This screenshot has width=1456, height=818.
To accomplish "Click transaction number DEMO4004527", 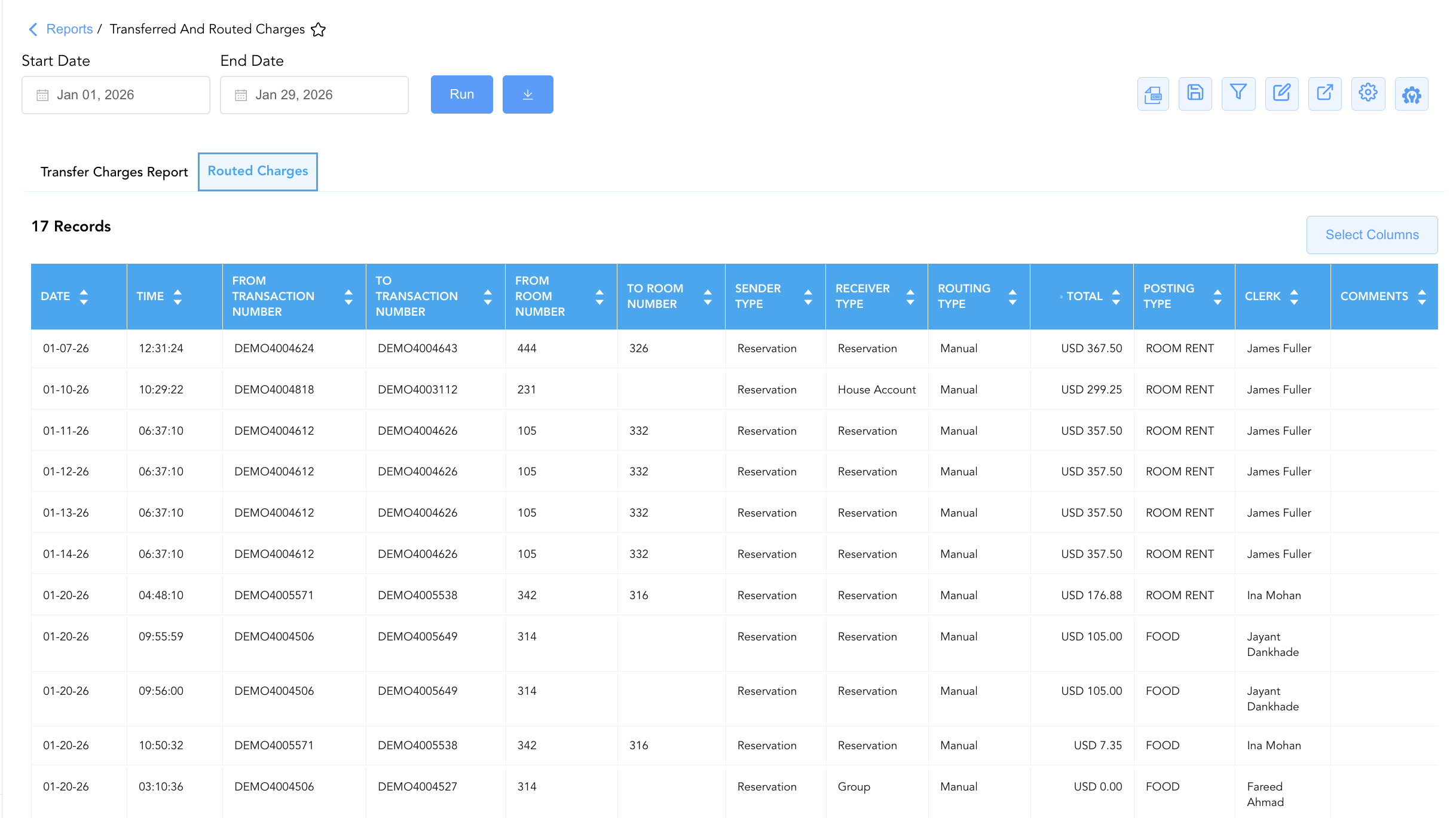I will pos(417,787).
